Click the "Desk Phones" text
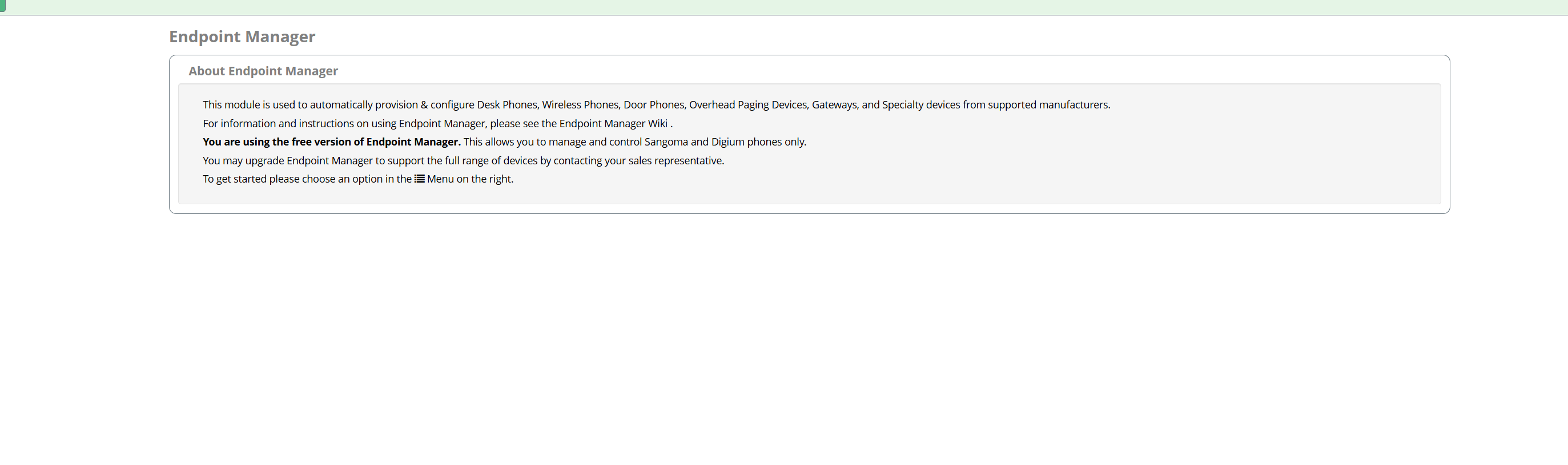Image resolution: width=1568 pixels, height=465 pixels. point(506,104)
